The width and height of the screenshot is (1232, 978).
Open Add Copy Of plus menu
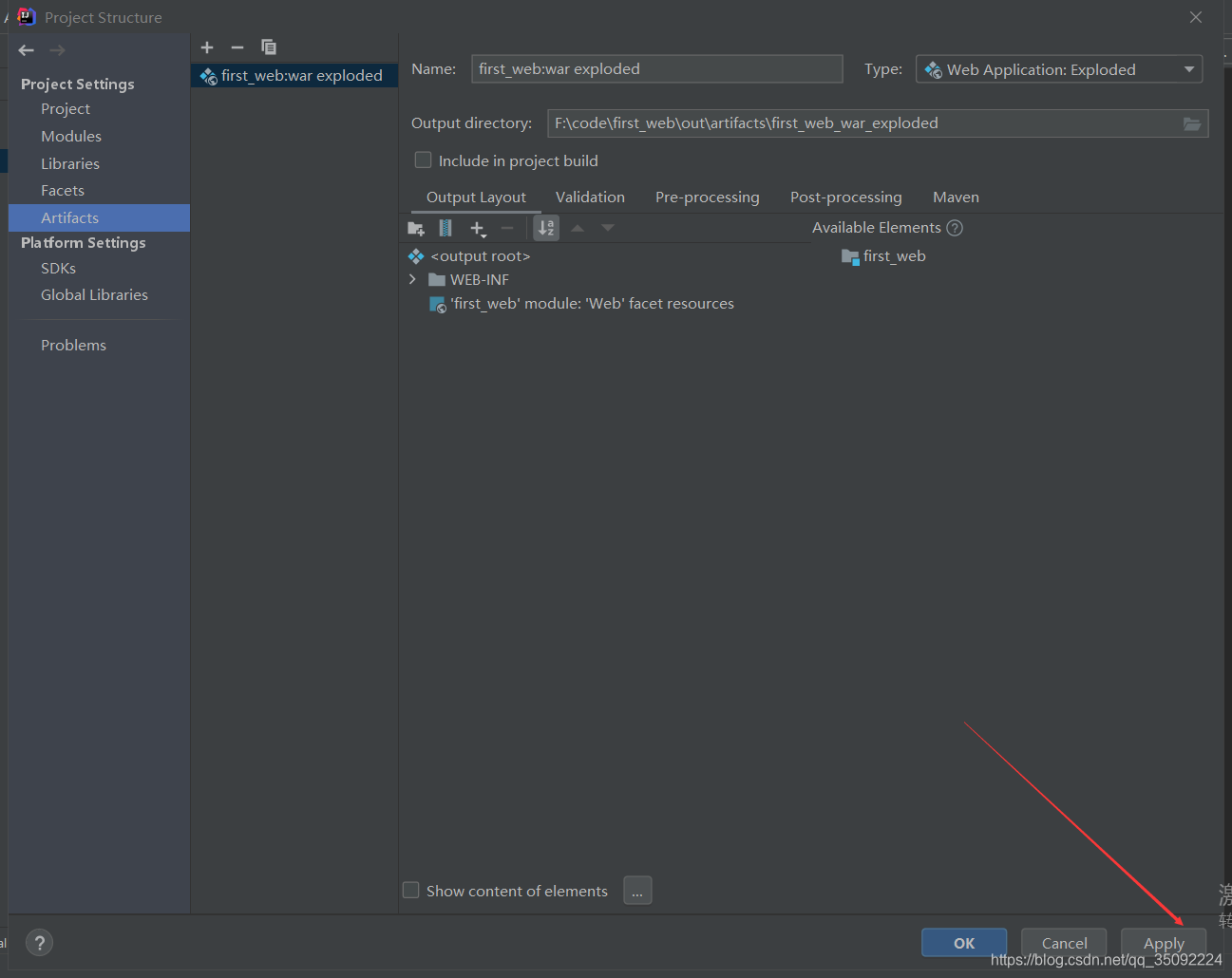point(478,228)
